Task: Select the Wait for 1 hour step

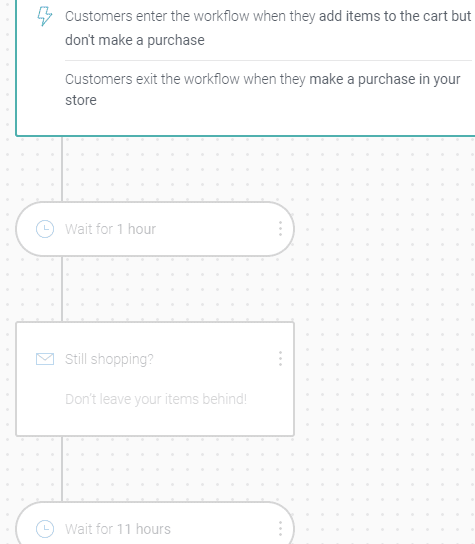Action: pyautogui.click(x=155, y=229)
